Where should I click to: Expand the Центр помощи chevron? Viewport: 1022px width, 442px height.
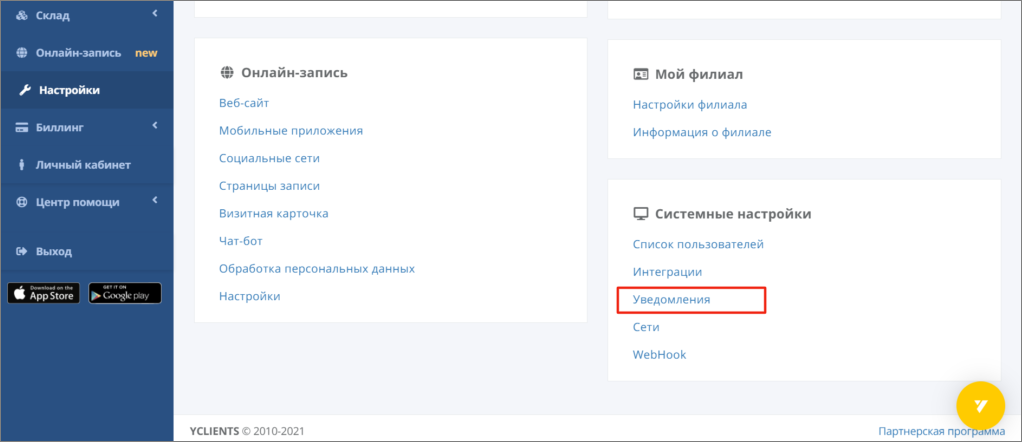[155, 200]
